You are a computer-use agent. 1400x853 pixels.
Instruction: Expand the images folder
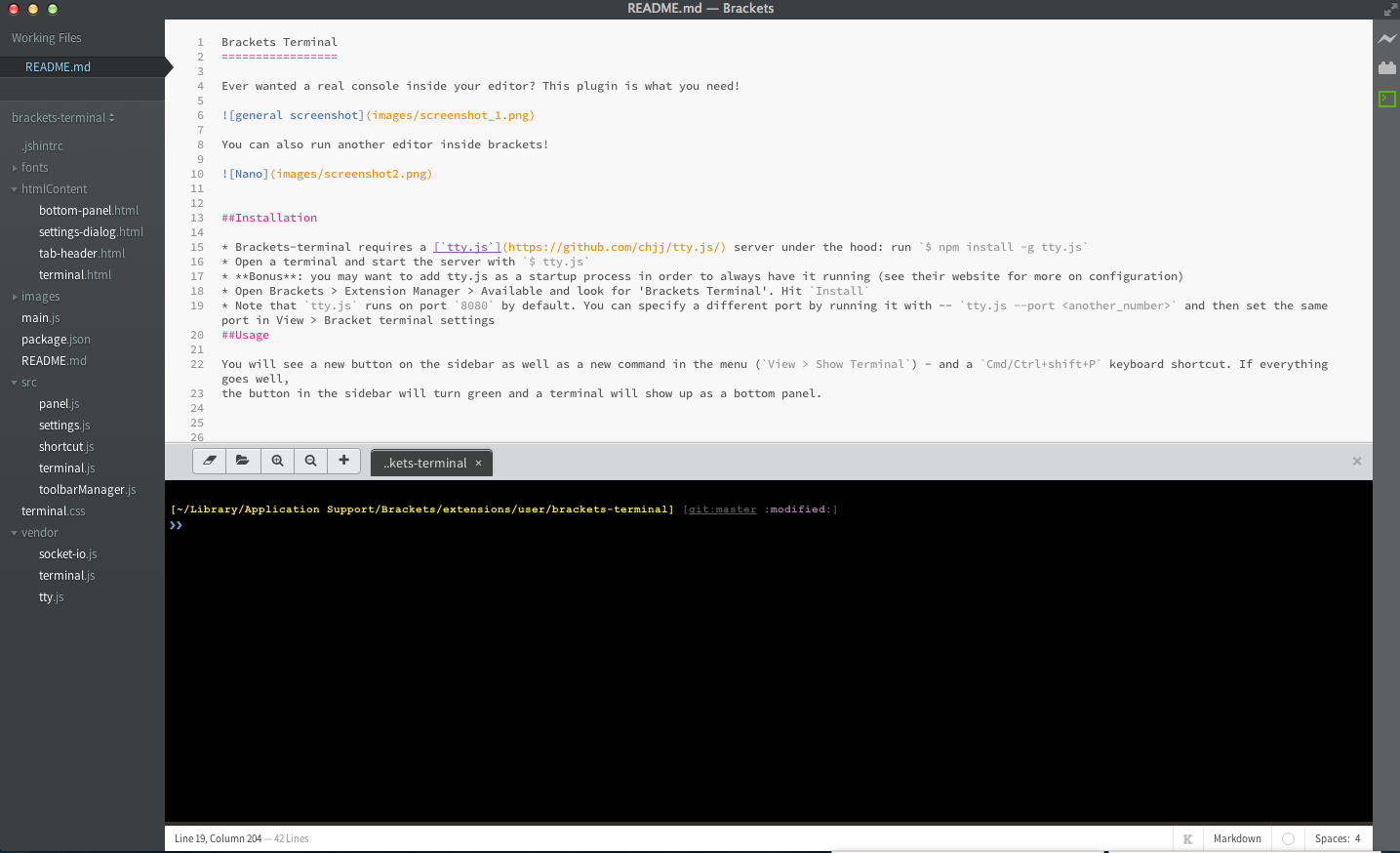point(15,297)
